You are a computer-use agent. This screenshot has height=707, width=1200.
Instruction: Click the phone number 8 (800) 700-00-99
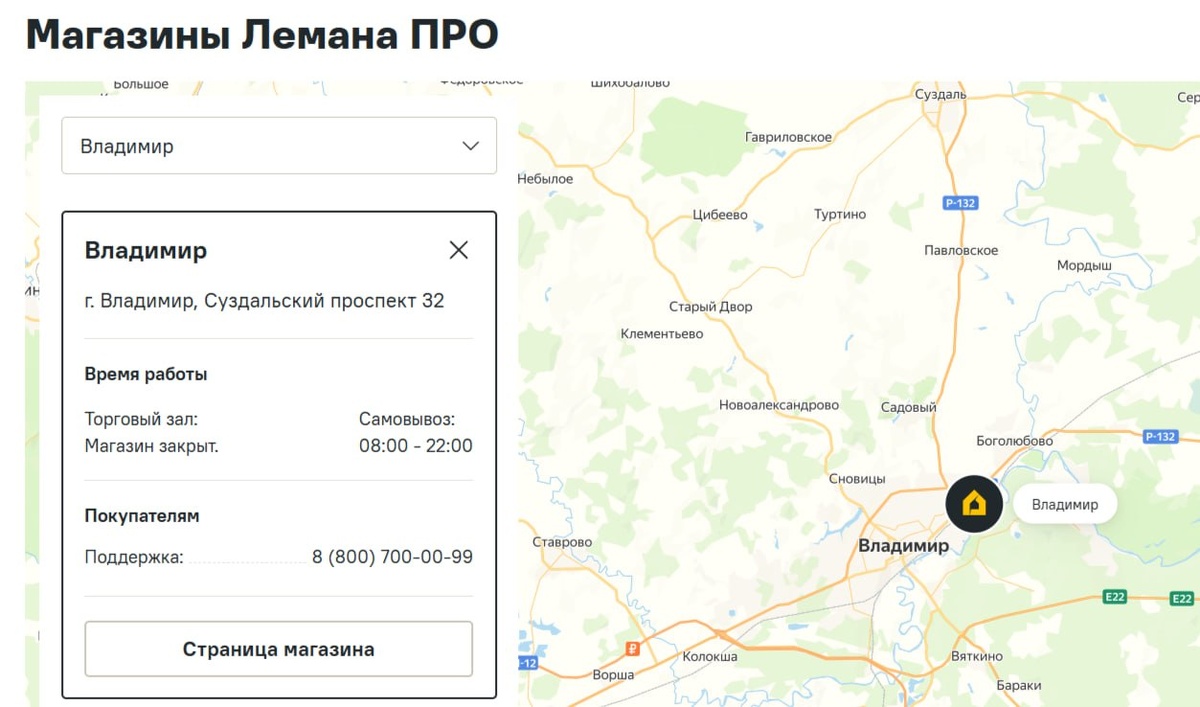click(x=392, y=557)
